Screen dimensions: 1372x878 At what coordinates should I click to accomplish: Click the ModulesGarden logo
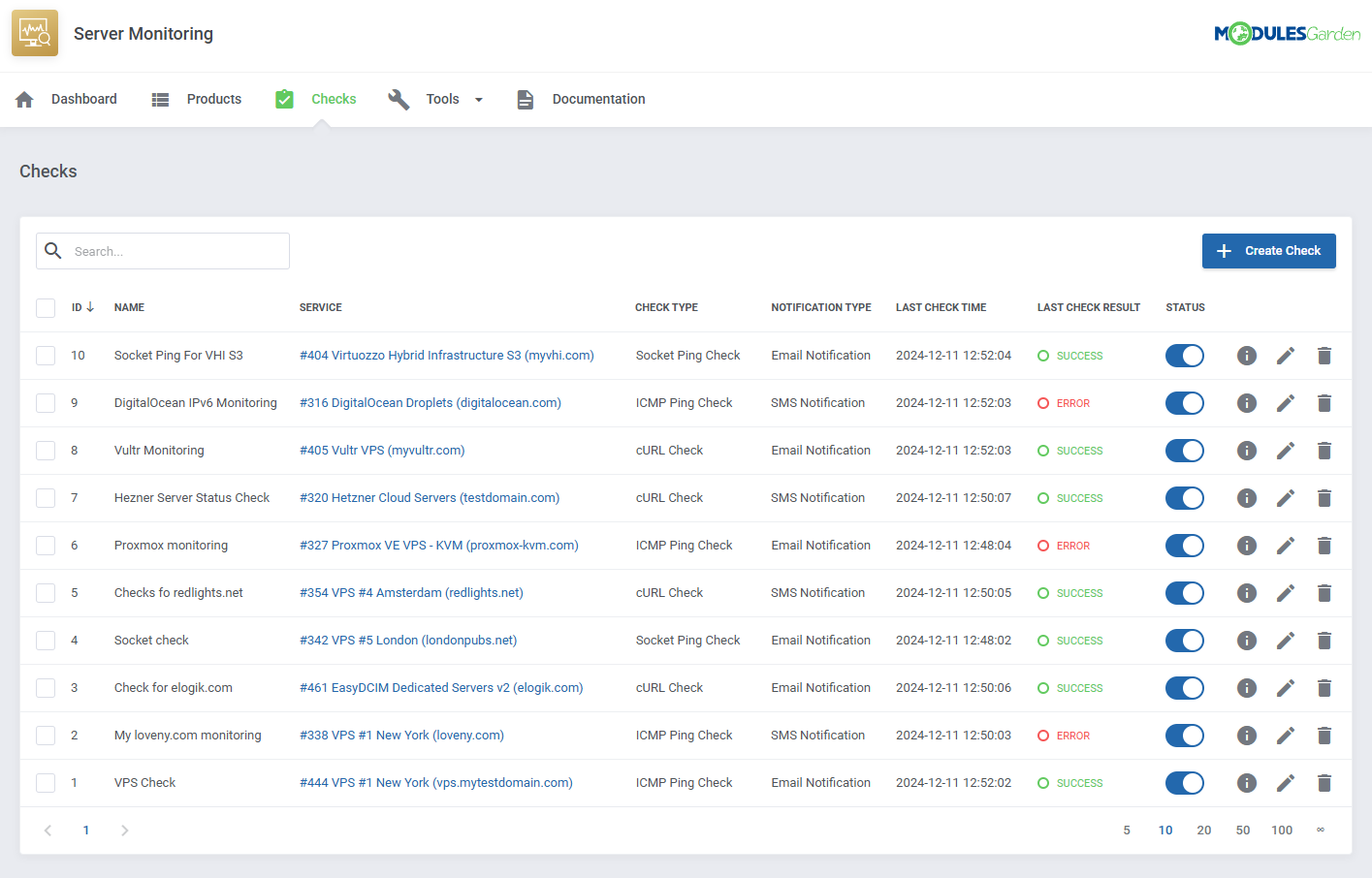(x=1288, y=34)
